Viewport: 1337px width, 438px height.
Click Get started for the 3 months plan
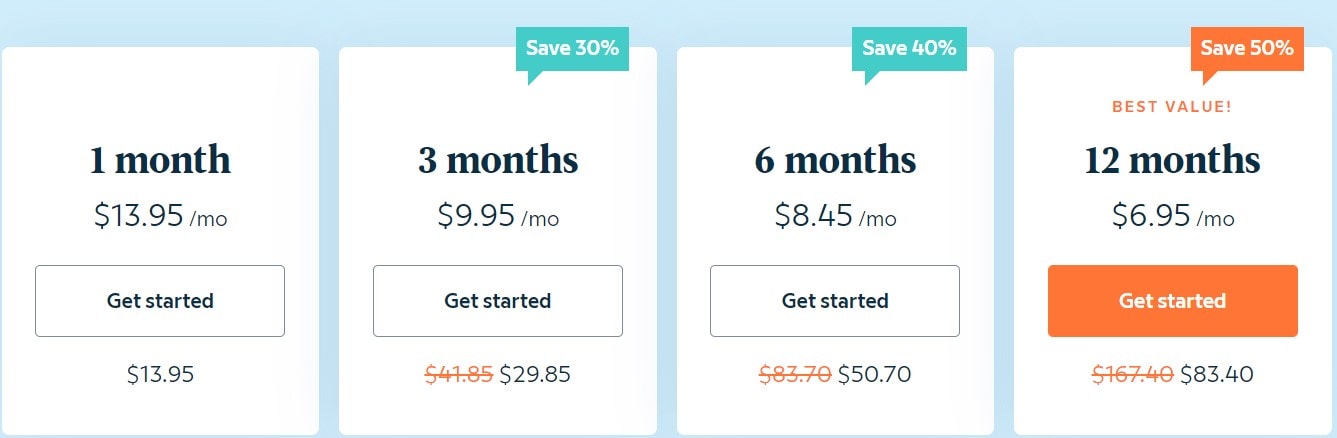coord(497,300)
